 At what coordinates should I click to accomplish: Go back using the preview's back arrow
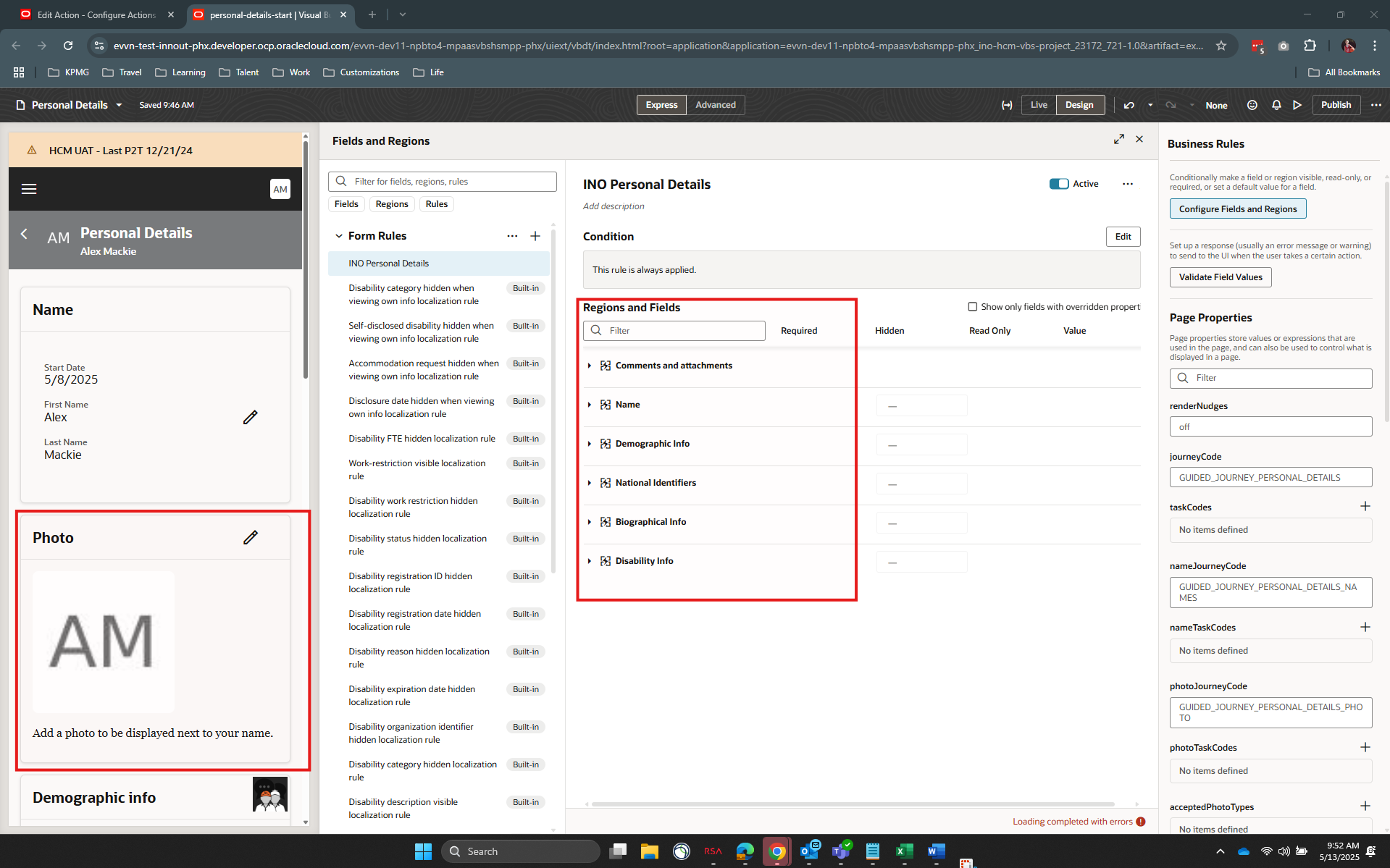24,234
